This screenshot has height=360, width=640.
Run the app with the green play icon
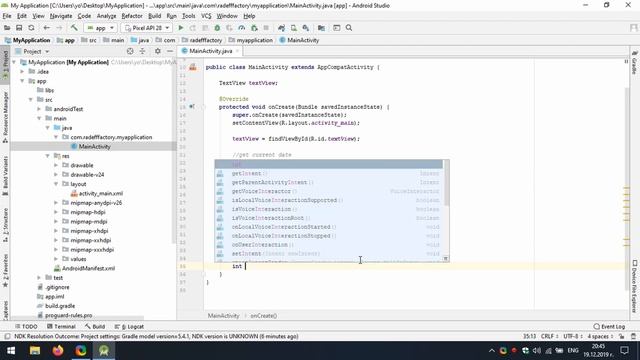pos(180,28)
